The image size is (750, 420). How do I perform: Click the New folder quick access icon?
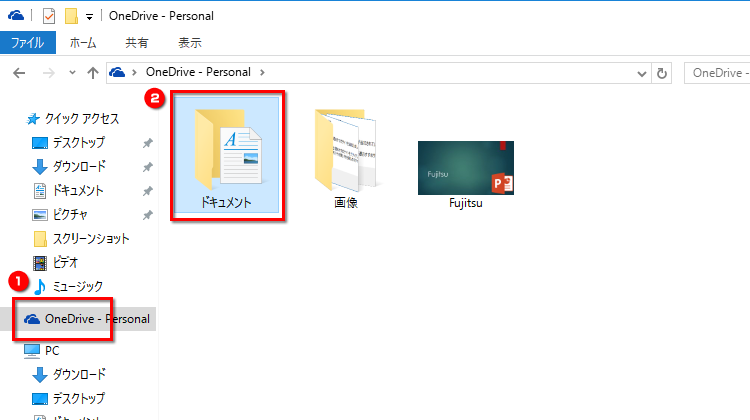pos(71,16)
